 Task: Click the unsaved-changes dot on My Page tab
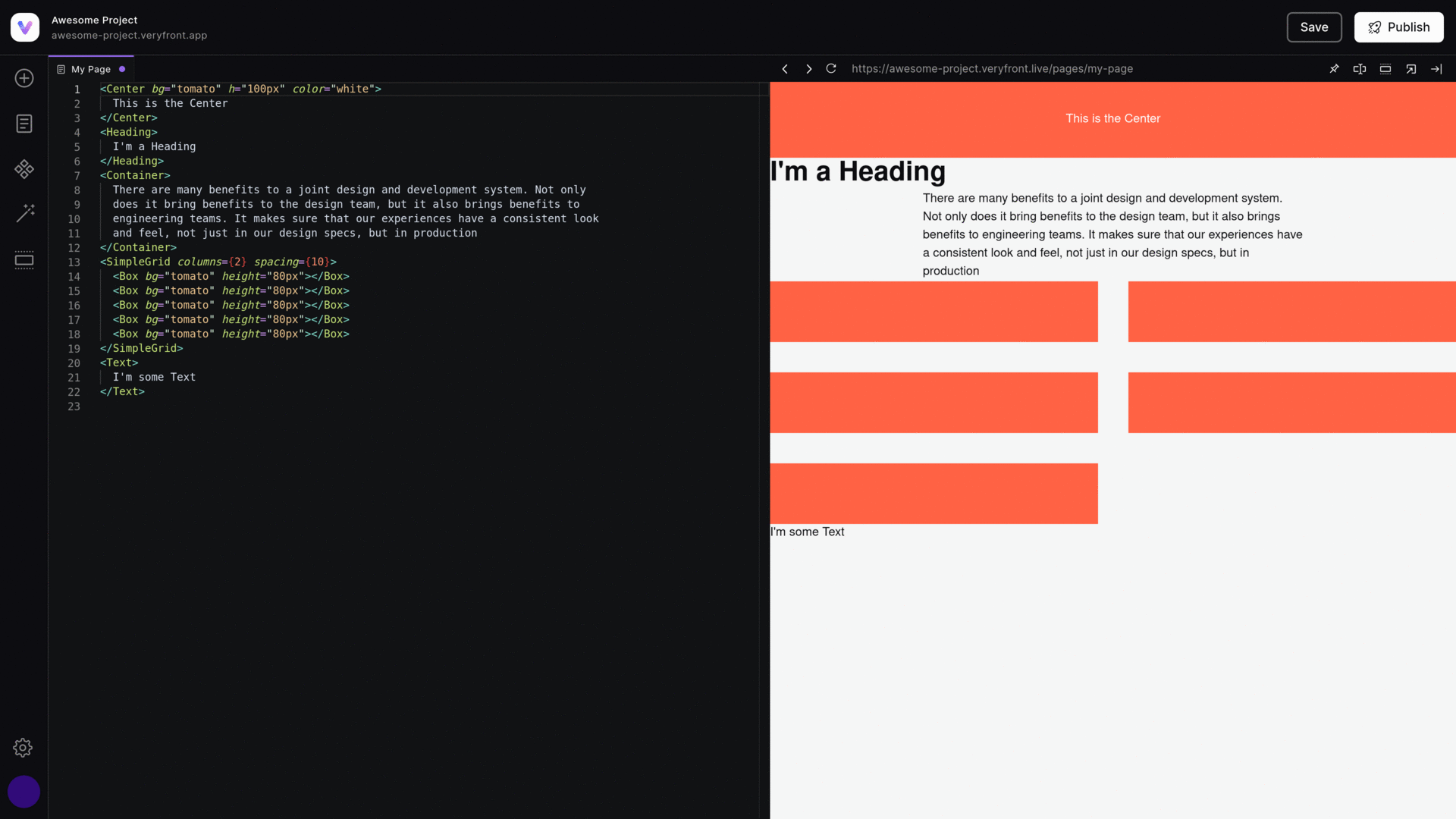point(122,69)
